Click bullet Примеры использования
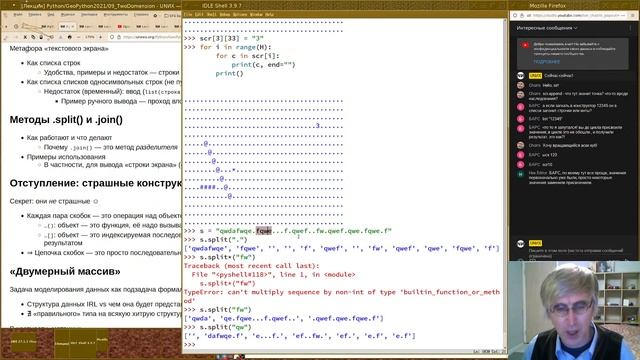The image size is (640, 360). [x=66, y=157]
